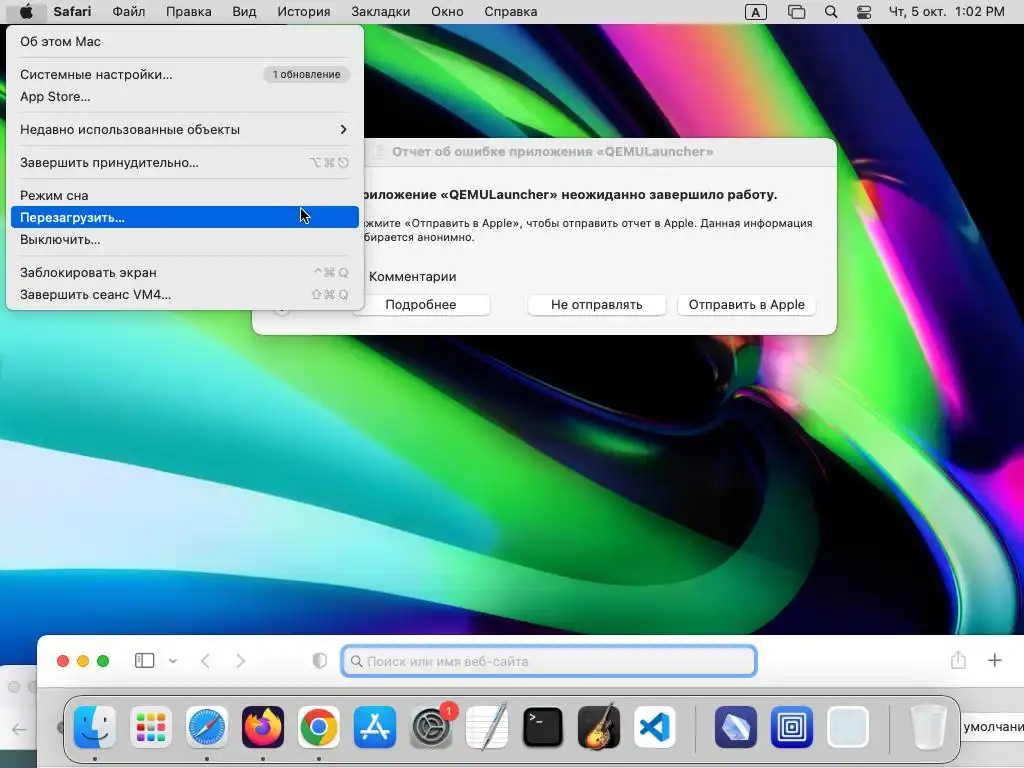The width and height of the screenshot is (1024, 768).
Task: Launch Visual Studio Code from the Dock
Action: (x=655, y=727)
